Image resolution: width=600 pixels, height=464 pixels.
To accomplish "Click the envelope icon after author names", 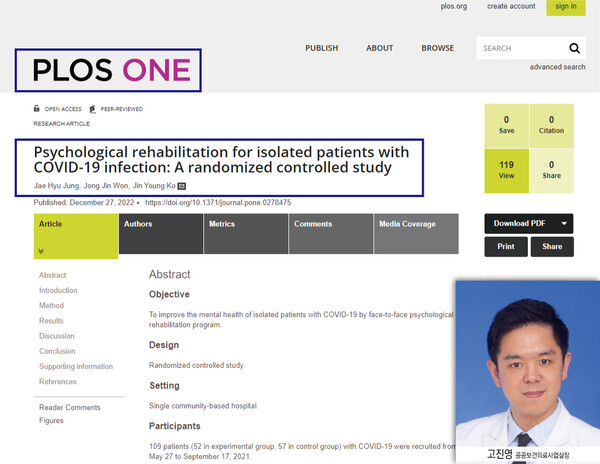I will (x=182, y=186).
